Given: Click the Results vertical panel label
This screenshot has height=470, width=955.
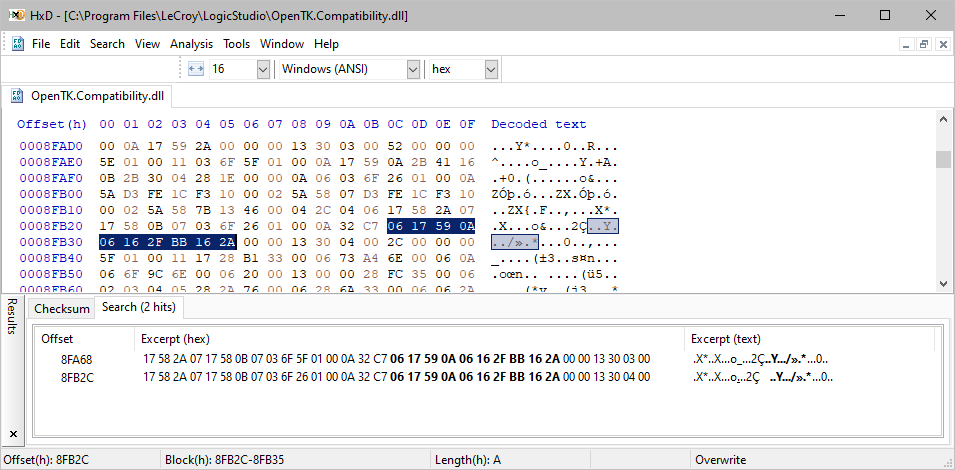Looking at the screenshot, I should click(x=12, y=317).
